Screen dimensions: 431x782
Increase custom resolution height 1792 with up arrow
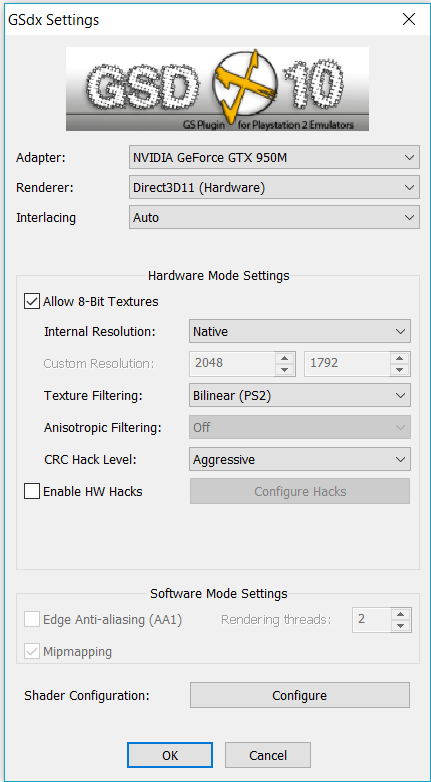400,358
